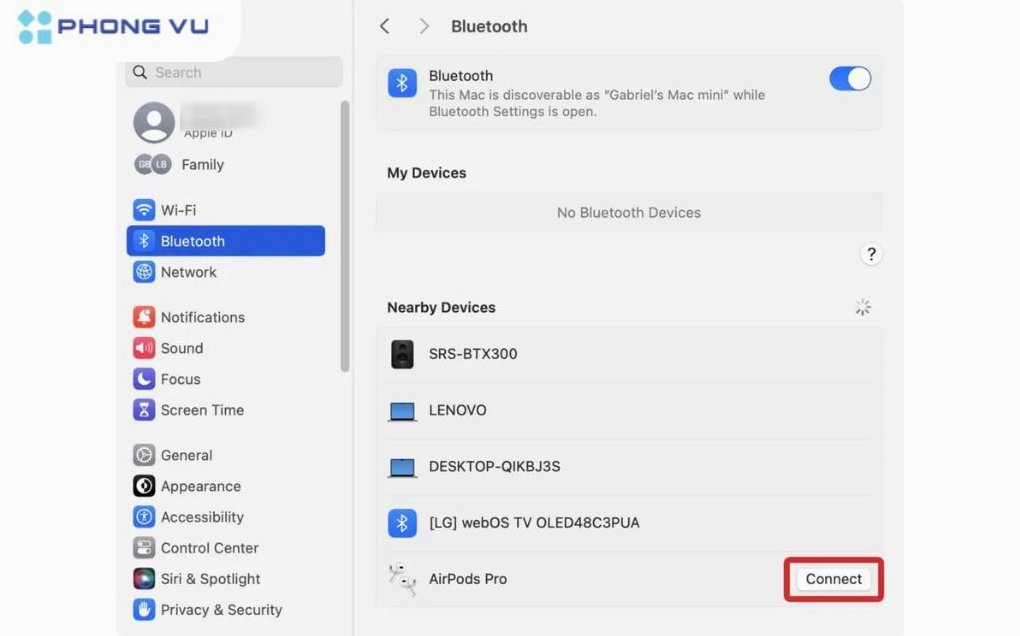Click the back chevron arrow

(385, 26)
